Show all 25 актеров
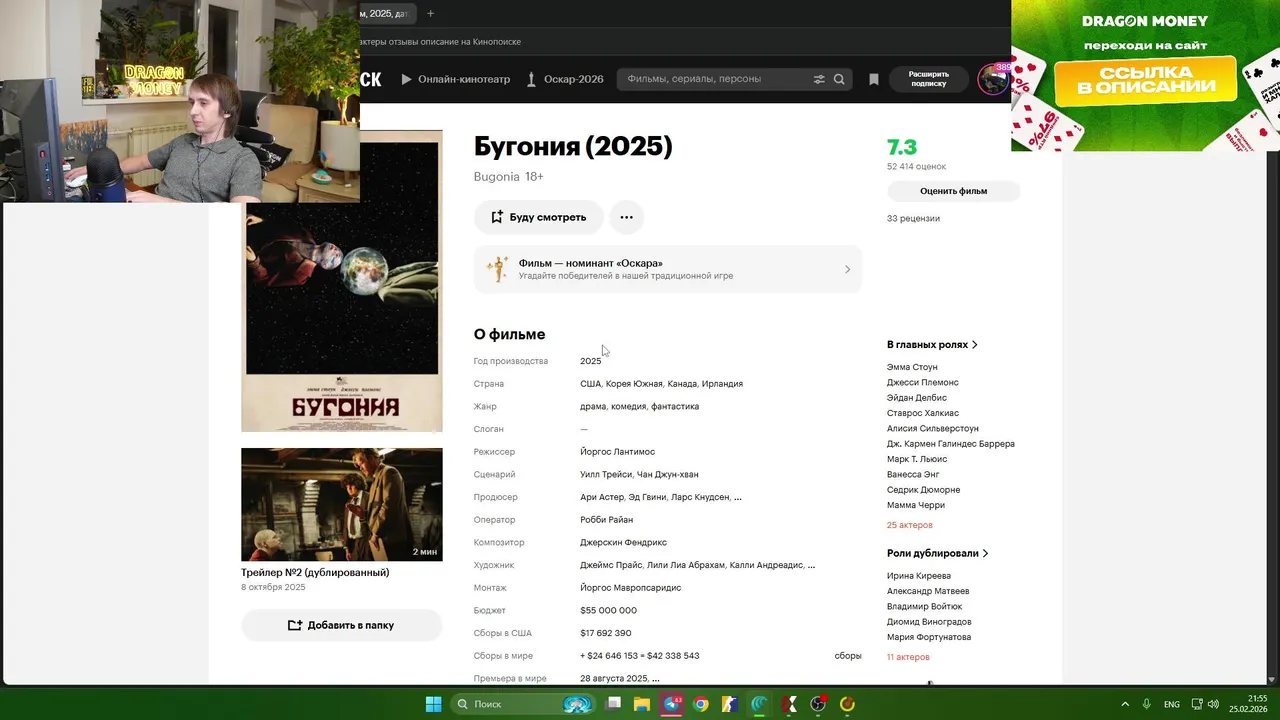Screen dimensions: 1280x720 (909, 525)
